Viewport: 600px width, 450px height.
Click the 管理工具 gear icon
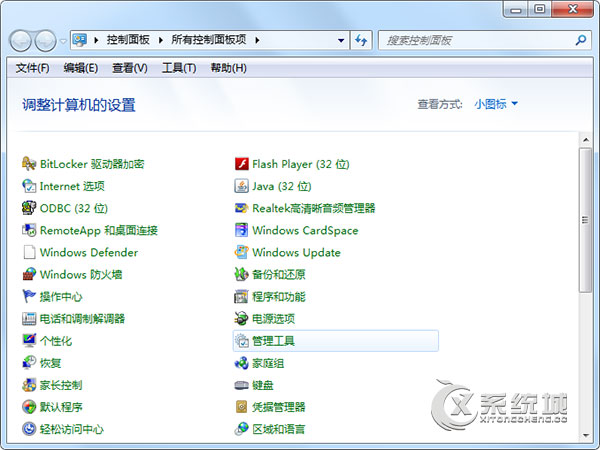(241, 341)
